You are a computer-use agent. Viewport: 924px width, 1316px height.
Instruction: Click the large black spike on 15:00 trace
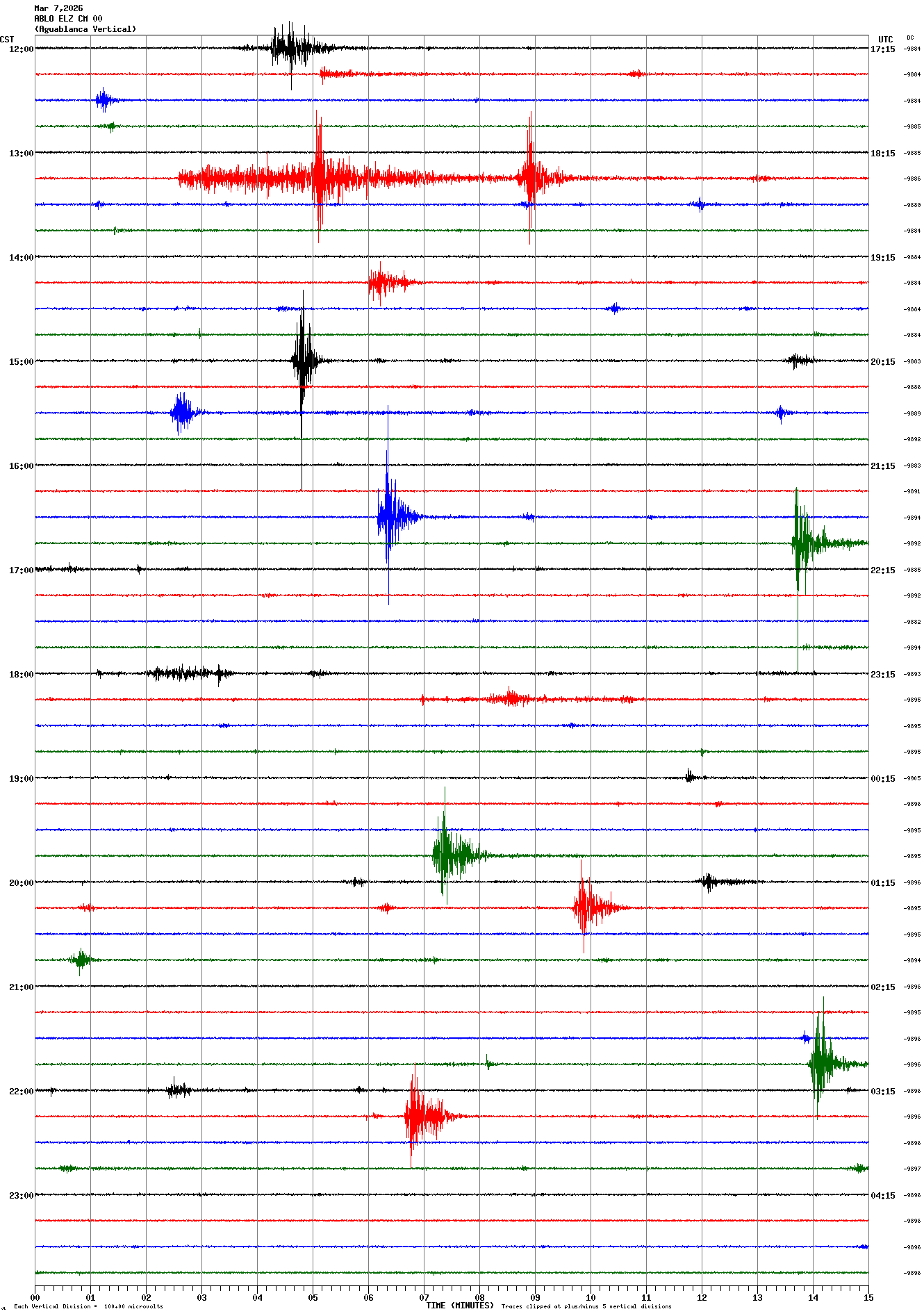coord(303,361)
